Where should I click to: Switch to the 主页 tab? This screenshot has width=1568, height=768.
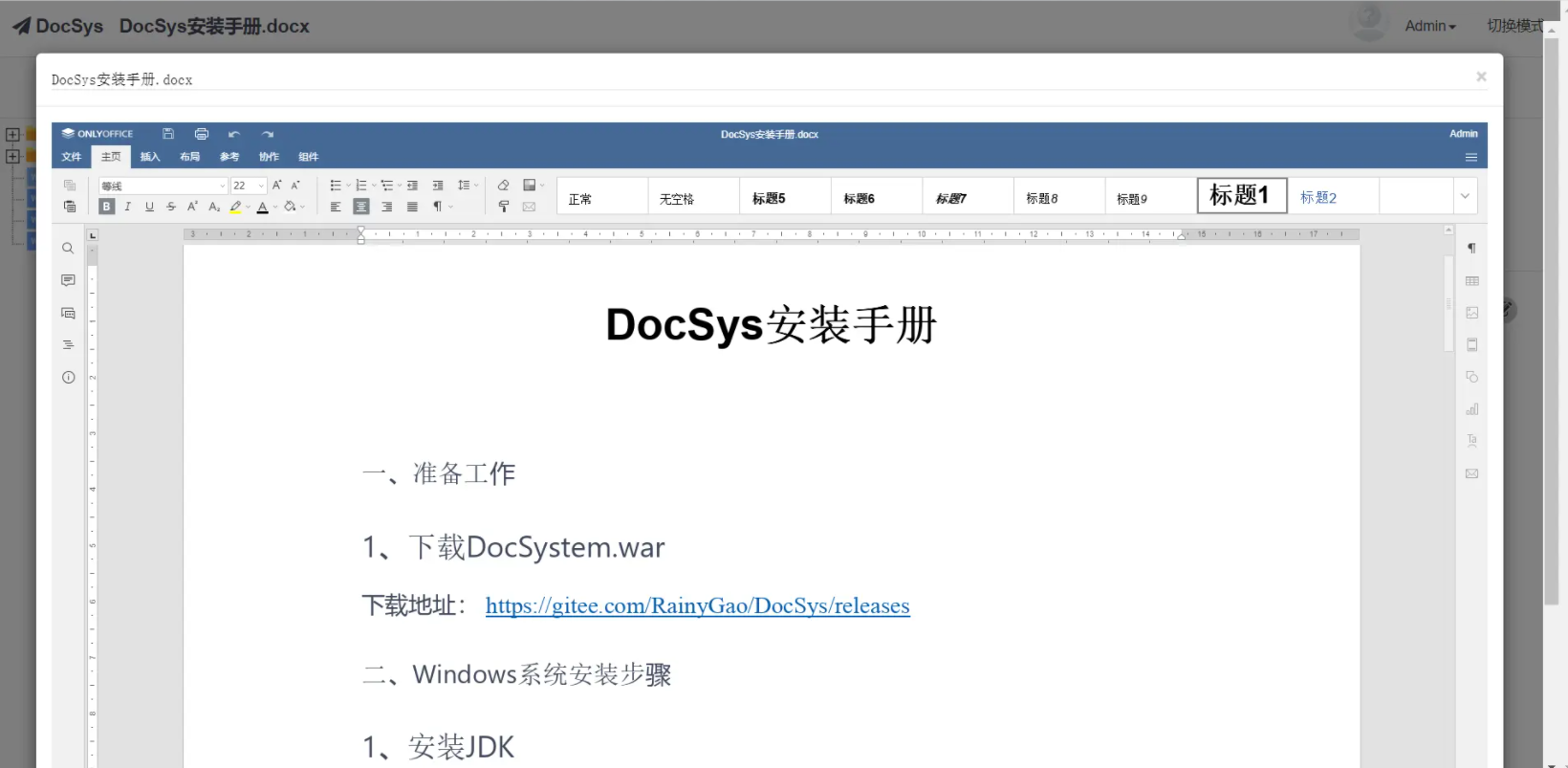[x=112, y=157]
